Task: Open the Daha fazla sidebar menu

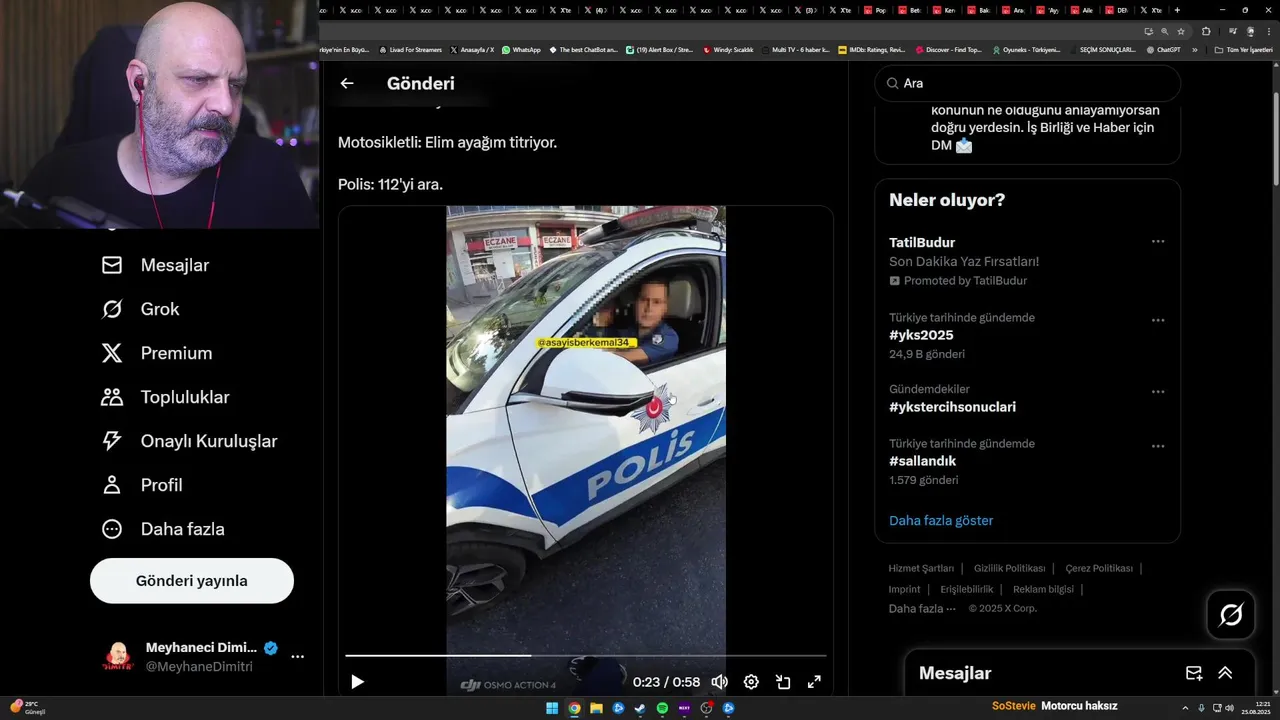Action: [163, 529]
